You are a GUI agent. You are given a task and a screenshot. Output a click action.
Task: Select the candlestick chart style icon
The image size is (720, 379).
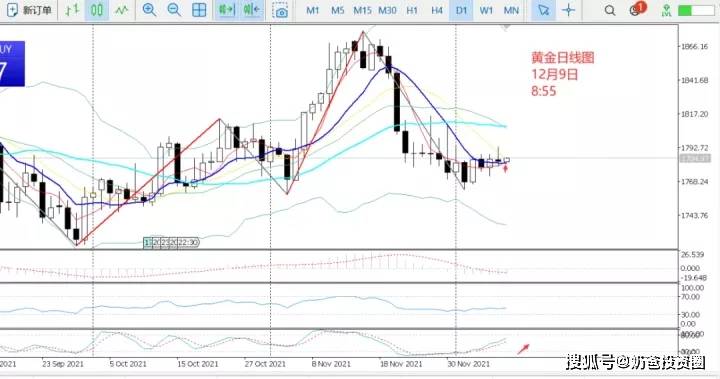[x=97, y=10]
